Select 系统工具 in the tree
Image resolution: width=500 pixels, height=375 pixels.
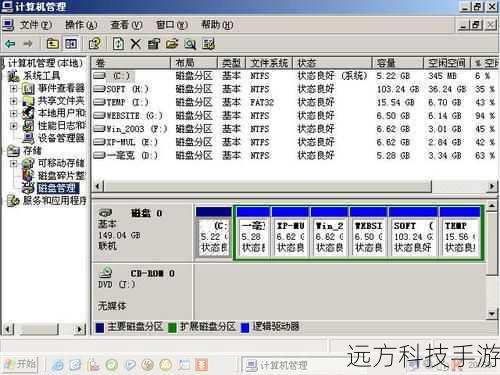tap(42, 76)
